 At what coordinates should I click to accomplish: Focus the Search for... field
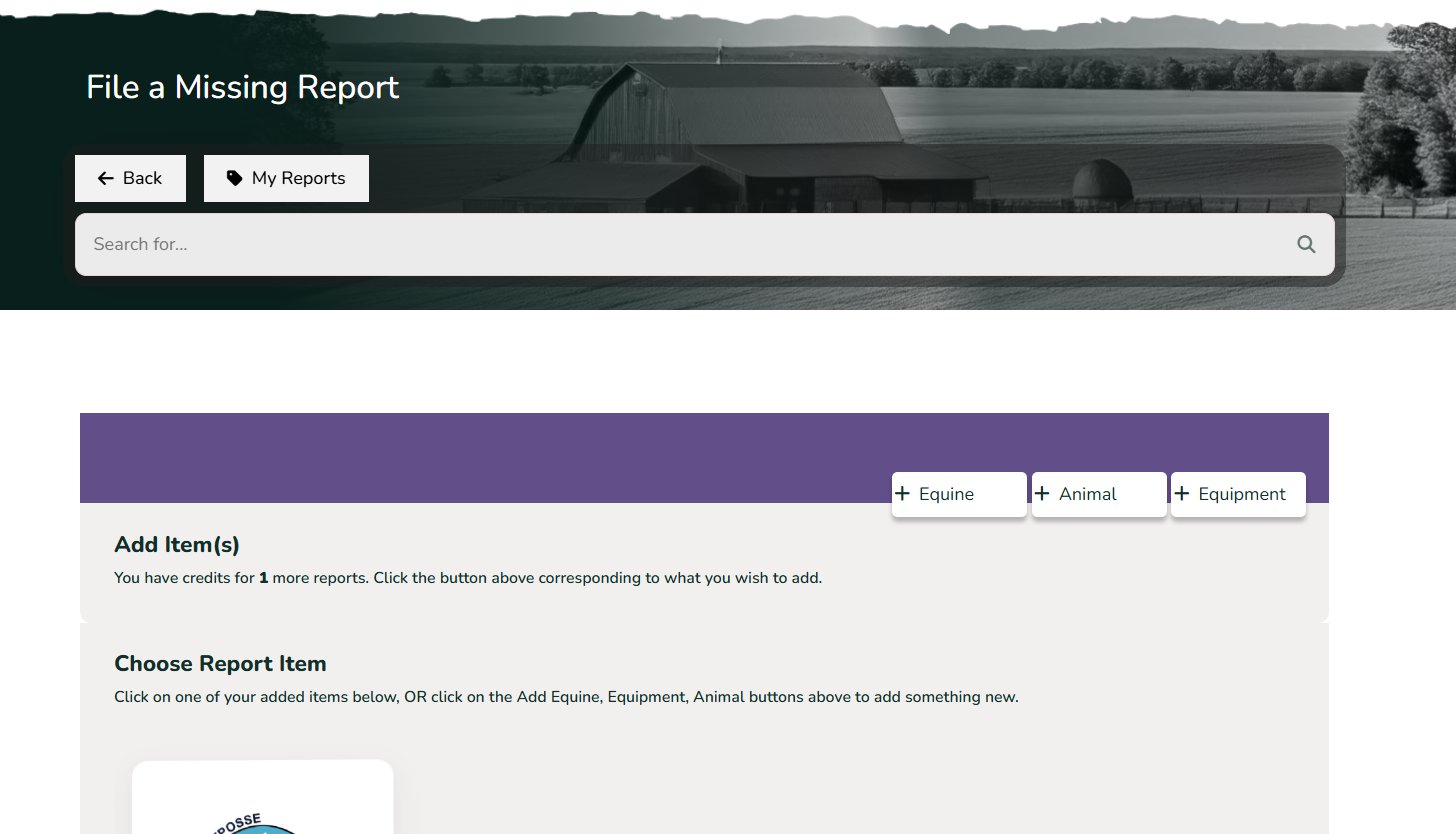tap(704, 244)
